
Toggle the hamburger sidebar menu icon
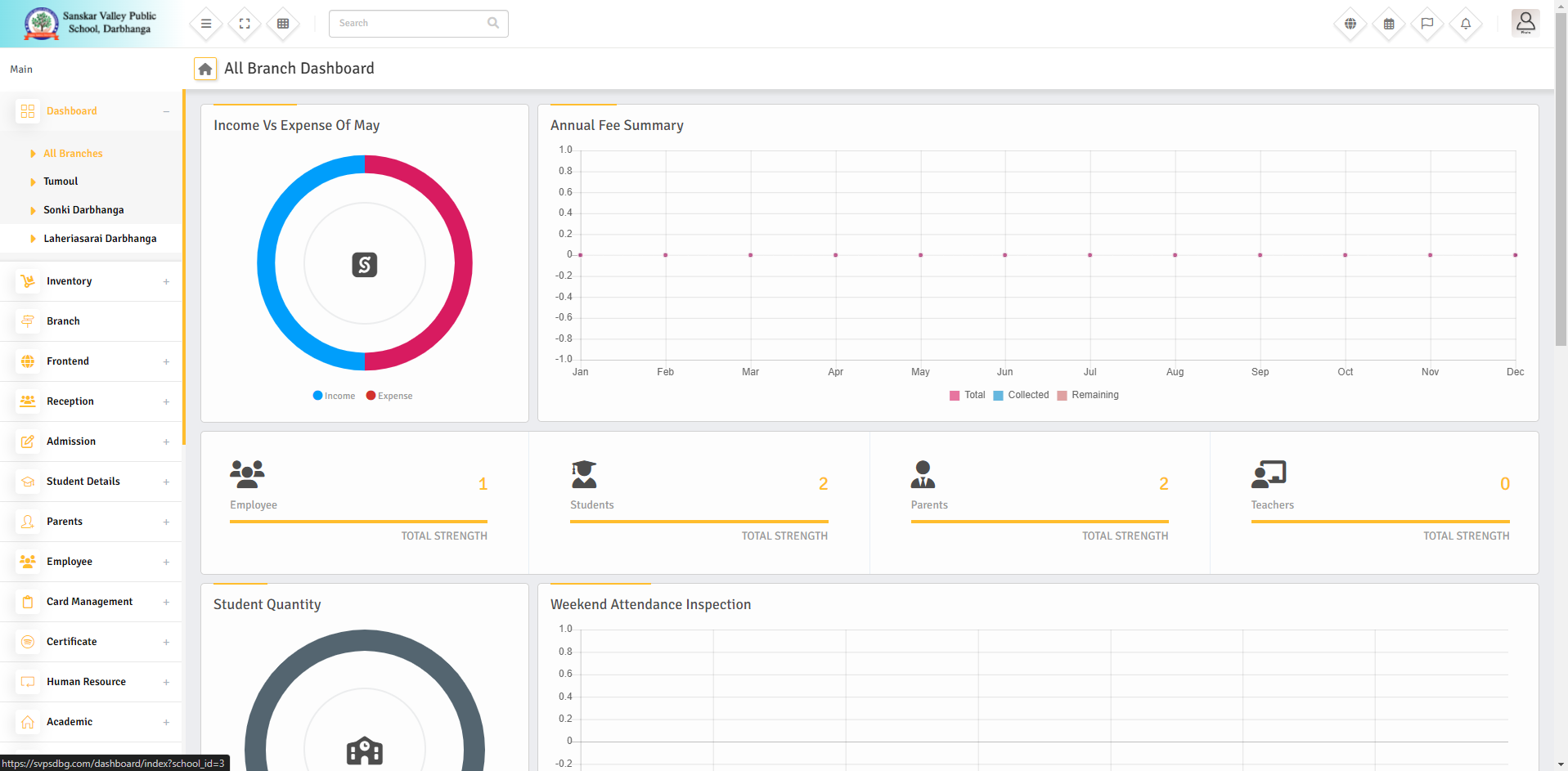click(206, 24)
